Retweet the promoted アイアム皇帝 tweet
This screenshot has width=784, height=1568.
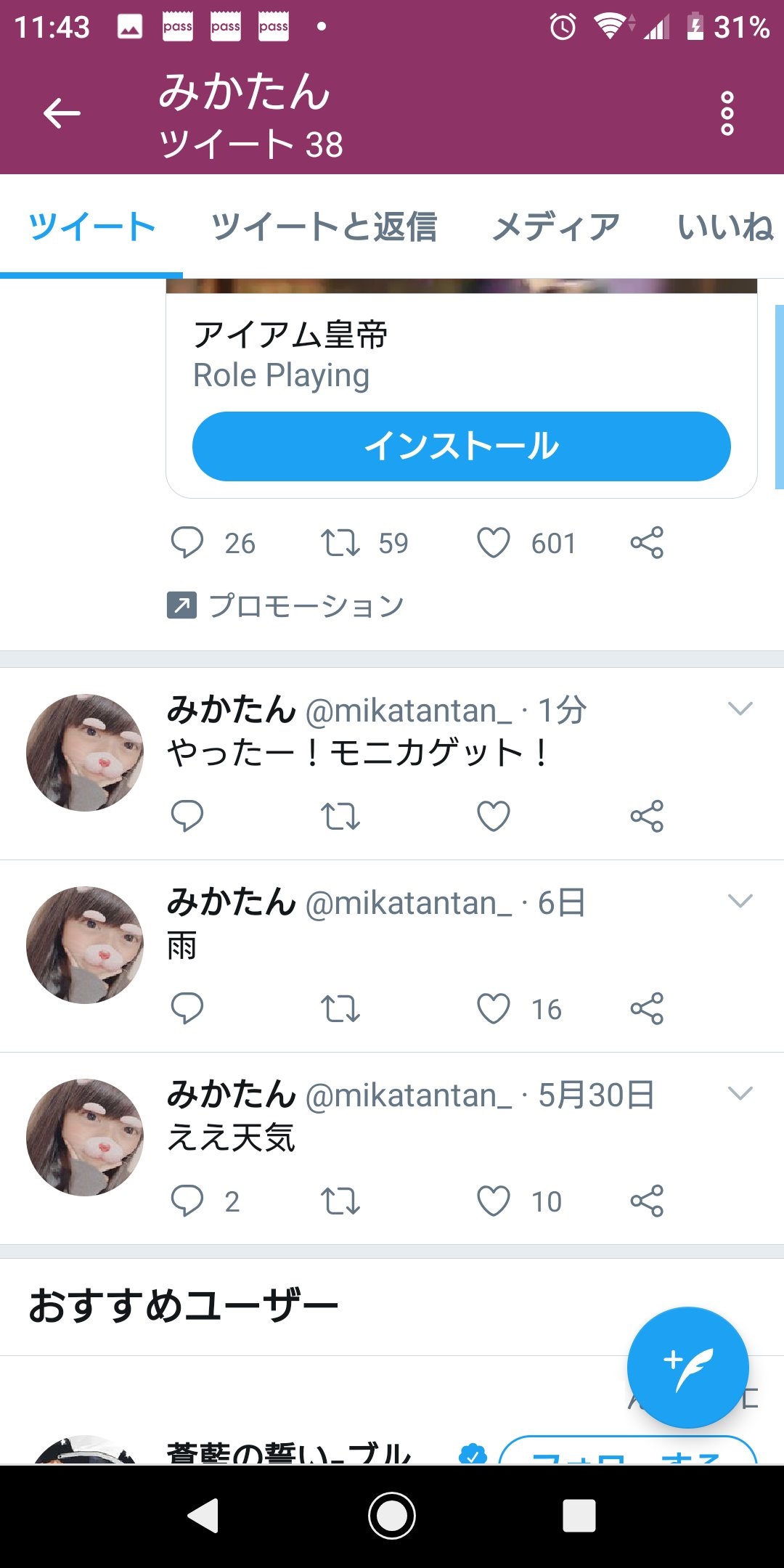click(x=340, y=543)
